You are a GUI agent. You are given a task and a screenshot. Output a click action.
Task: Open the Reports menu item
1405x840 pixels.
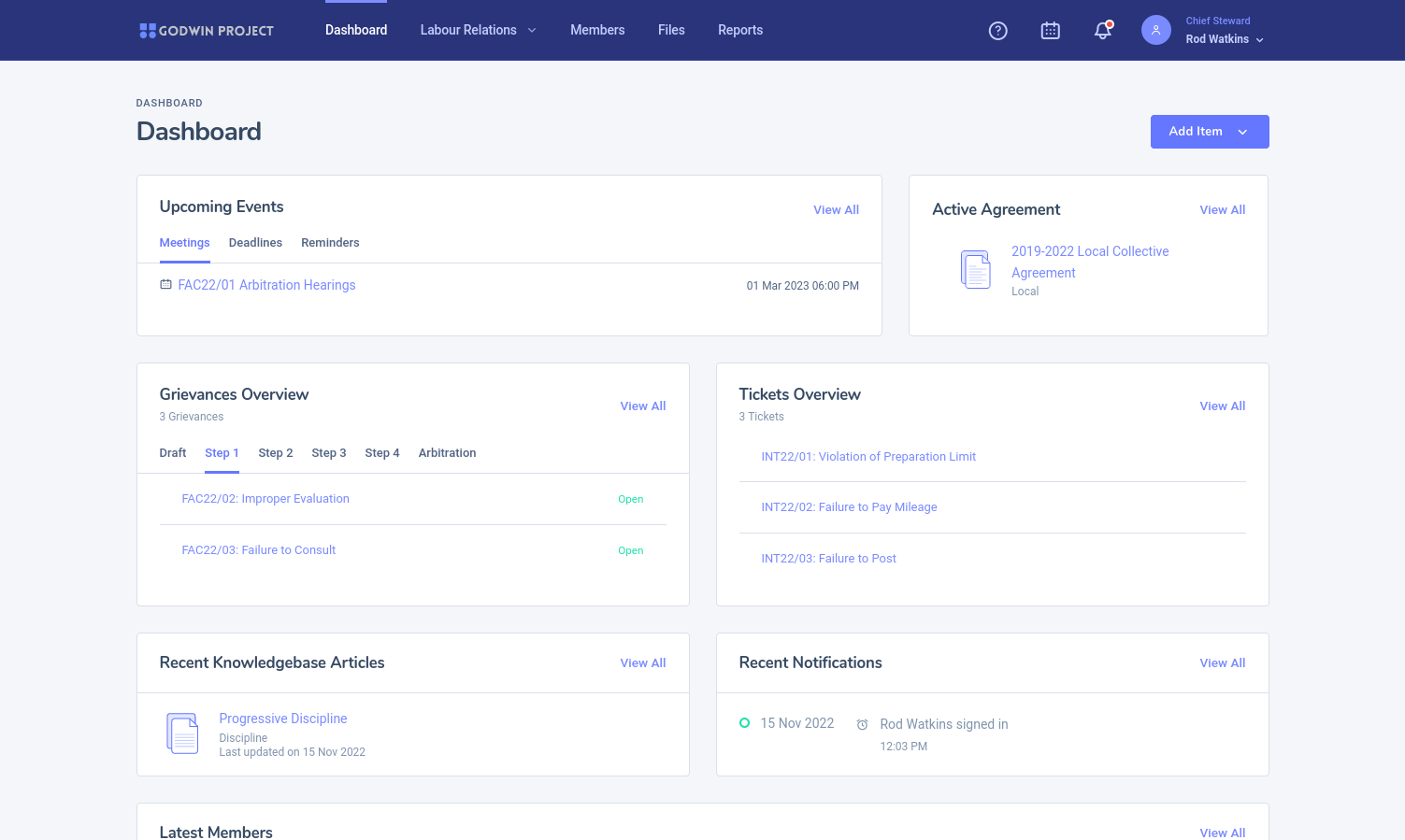[739, 30]
